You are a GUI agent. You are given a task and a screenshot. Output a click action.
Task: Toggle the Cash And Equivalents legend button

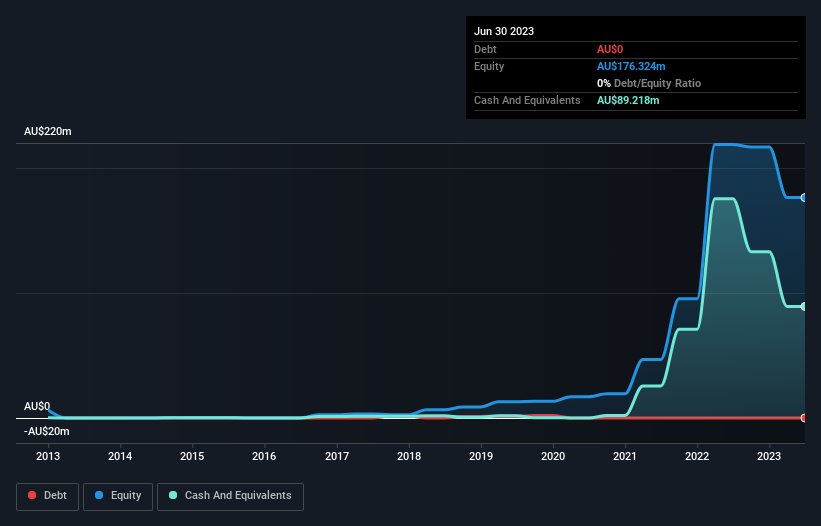[230, 496]
